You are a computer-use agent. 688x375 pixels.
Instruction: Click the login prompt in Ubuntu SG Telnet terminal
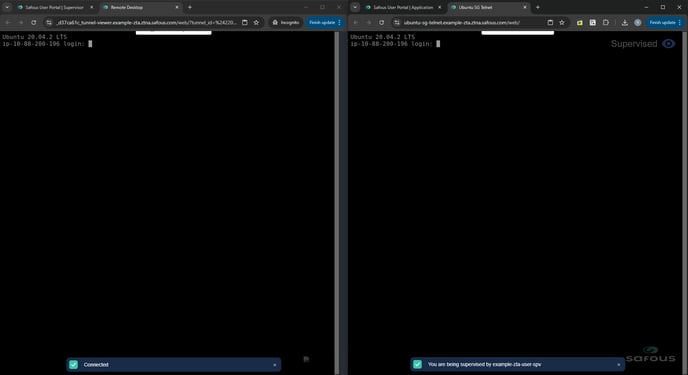click(395, 43)
